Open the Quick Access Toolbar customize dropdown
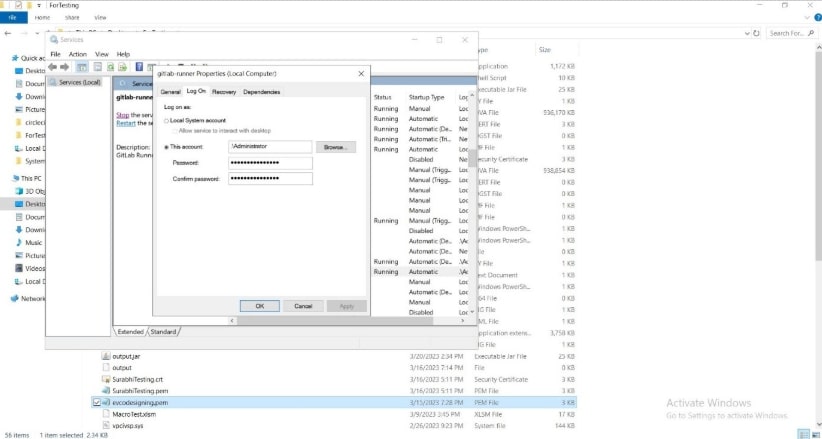This screenshot has height=439, width=822. (x=39, y=5)
